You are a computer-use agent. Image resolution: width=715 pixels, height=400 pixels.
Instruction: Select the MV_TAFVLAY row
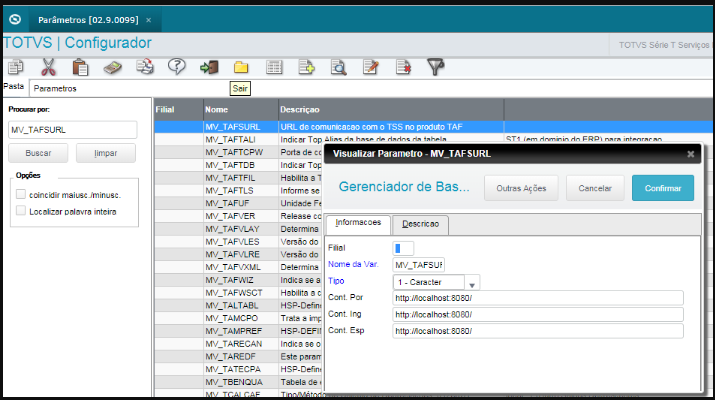point(238,229)
